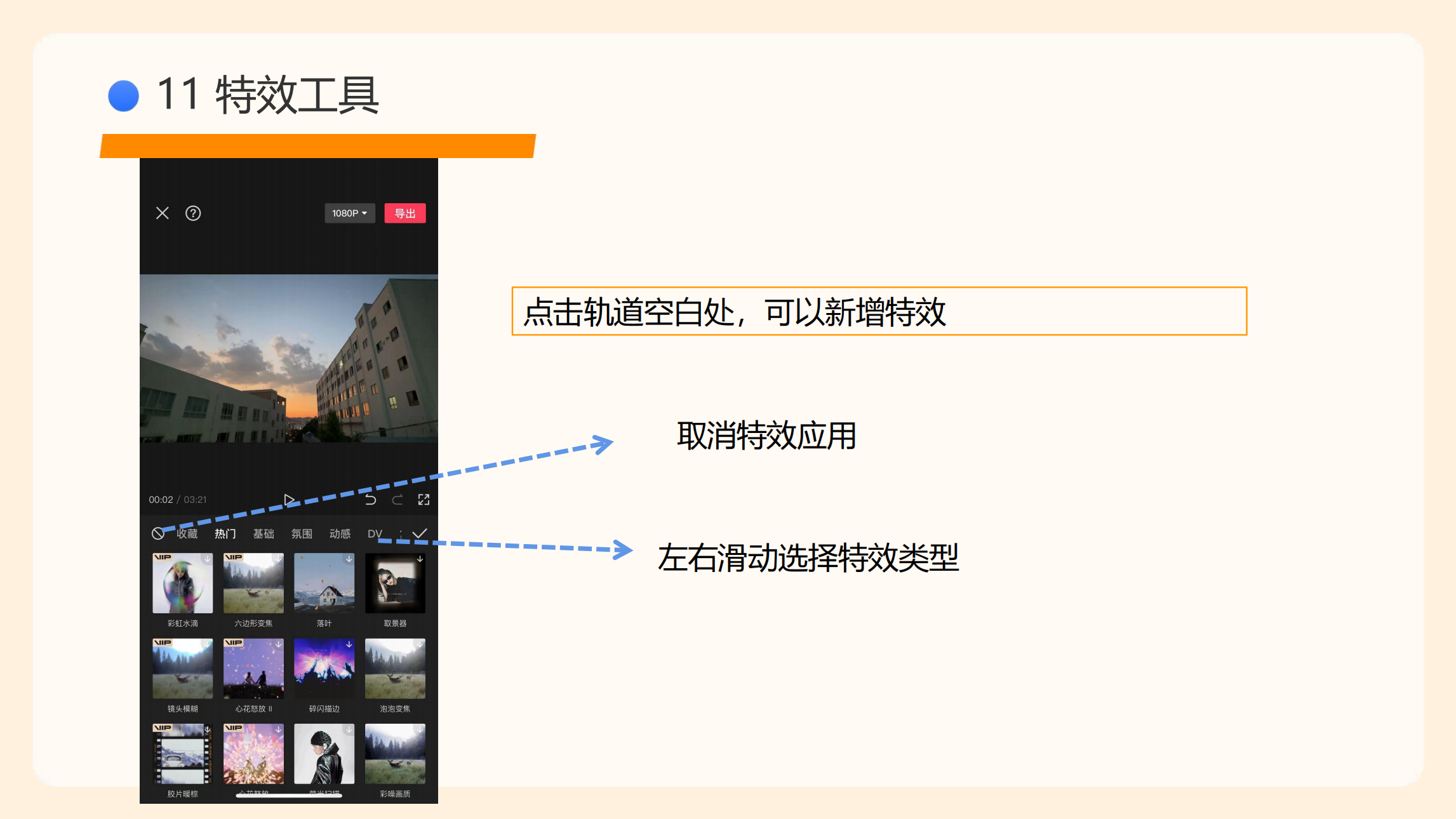
Task: Select the 落叶 effect thumbnail
Action: (324, 583)
